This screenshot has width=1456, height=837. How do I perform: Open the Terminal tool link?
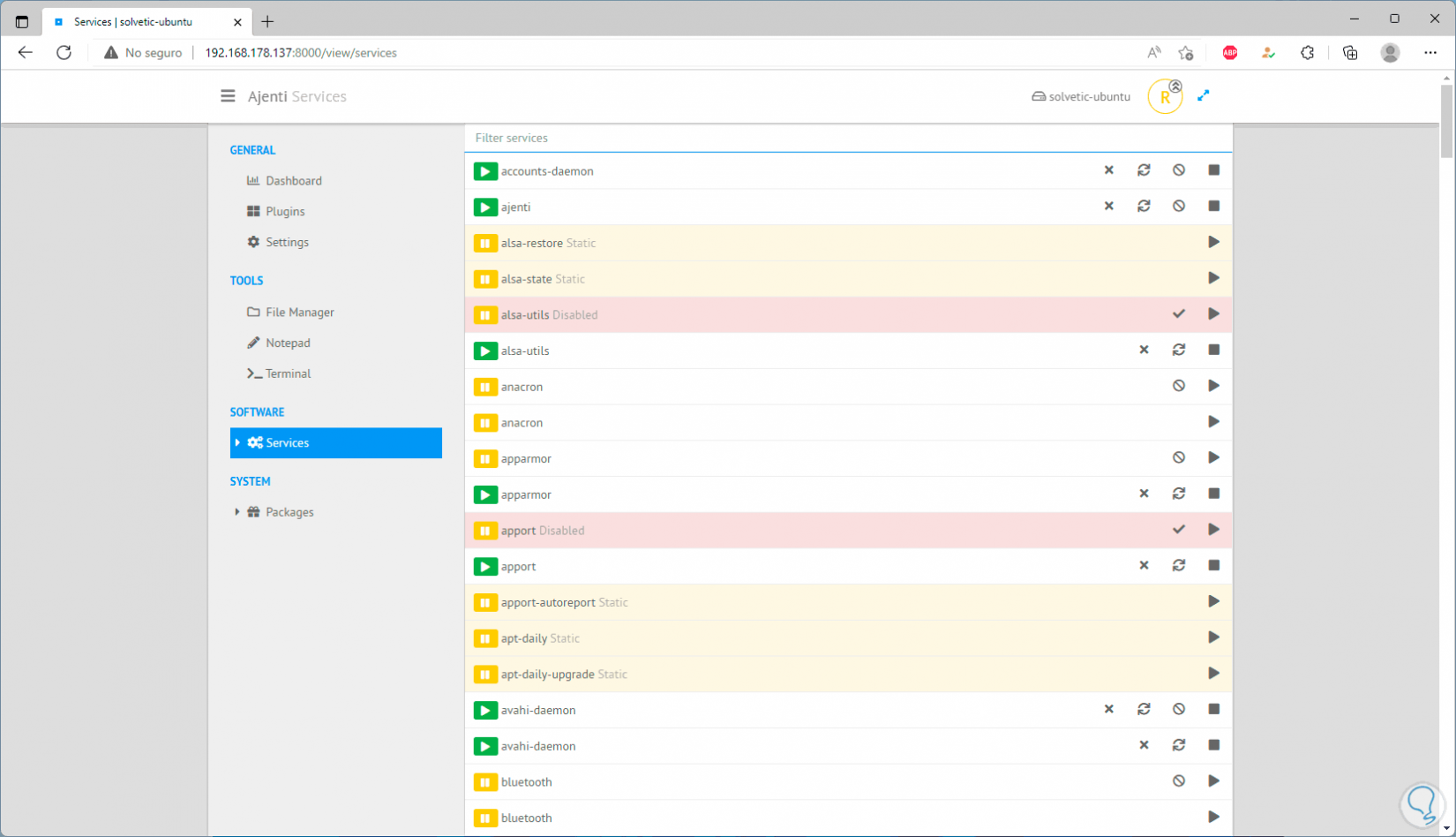[288, 374]
